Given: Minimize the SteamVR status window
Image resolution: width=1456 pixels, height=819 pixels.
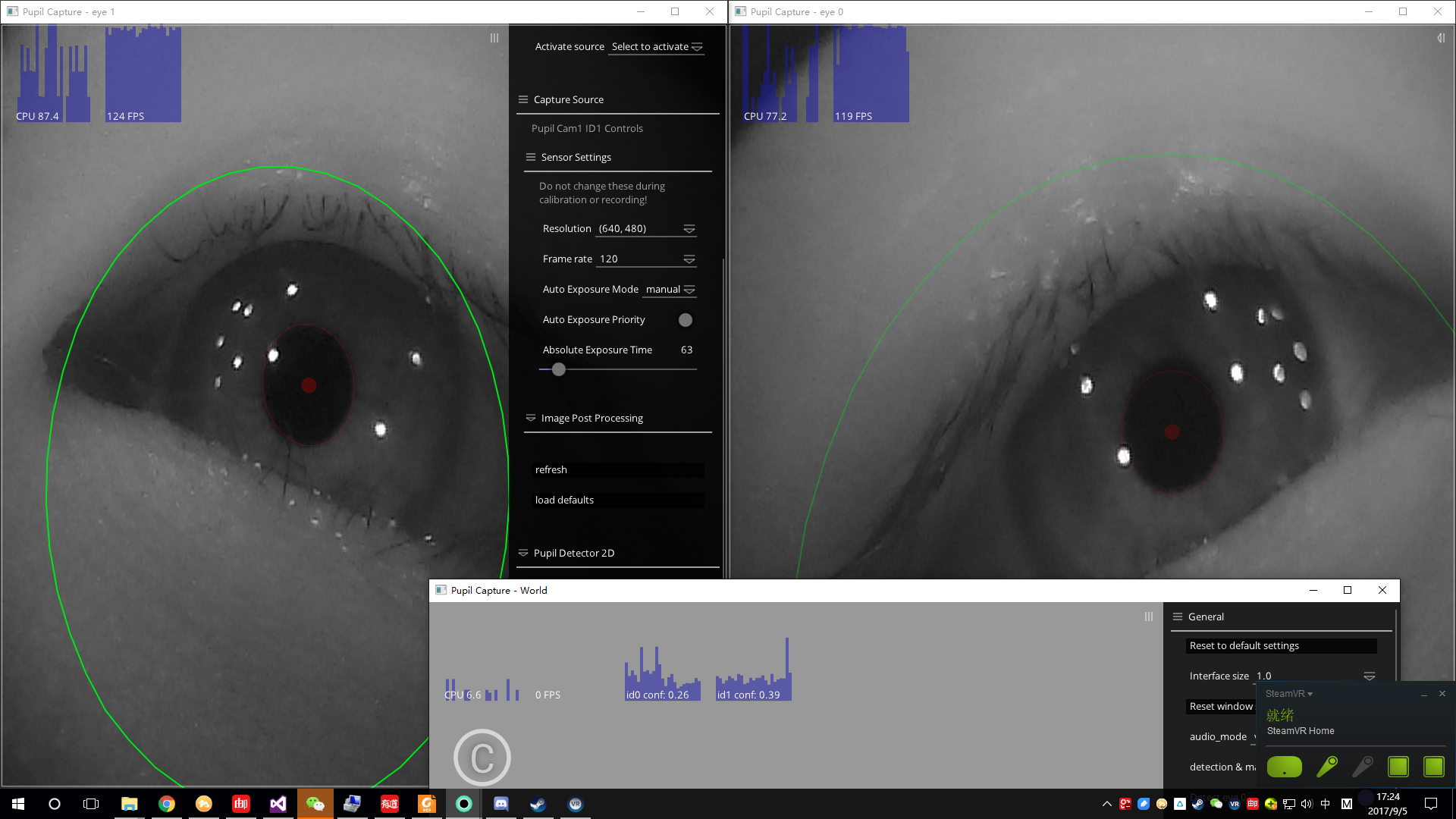Looking at the screenshot, I should pyautogui.click(x=1423, y=694).
